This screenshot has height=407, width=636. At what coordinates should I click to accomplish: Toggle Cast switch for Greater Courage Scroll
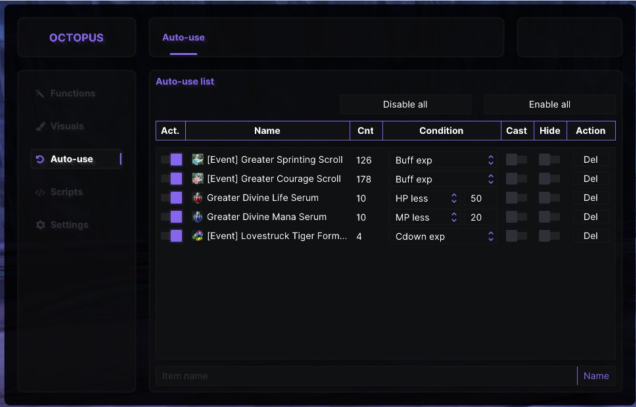[x=516, y=179]
